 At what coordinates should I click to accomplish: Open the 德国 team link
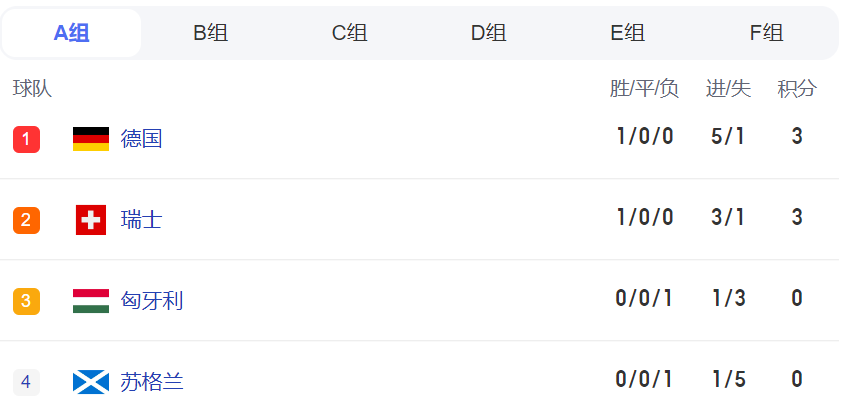(142, 139)
